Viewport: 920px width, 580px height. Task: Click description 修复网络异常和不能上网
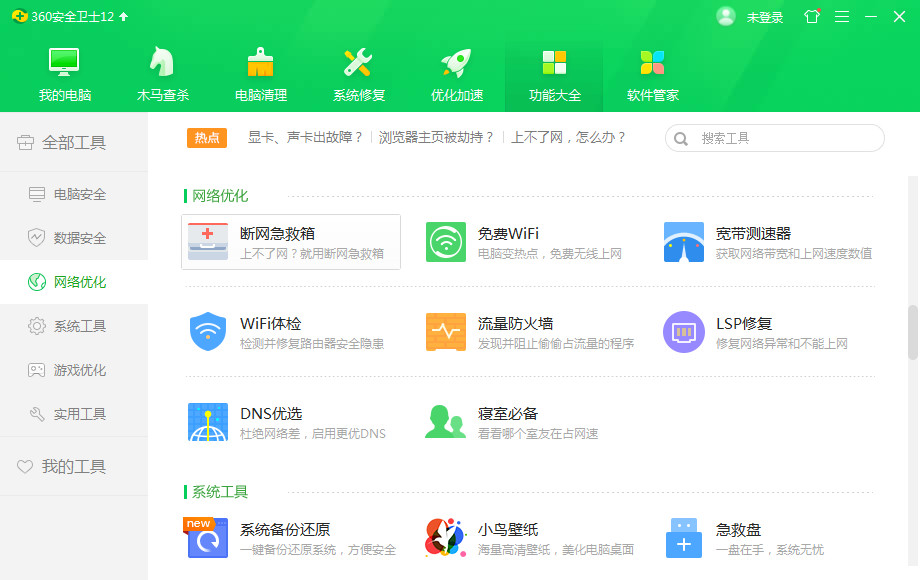coord(782,344)
